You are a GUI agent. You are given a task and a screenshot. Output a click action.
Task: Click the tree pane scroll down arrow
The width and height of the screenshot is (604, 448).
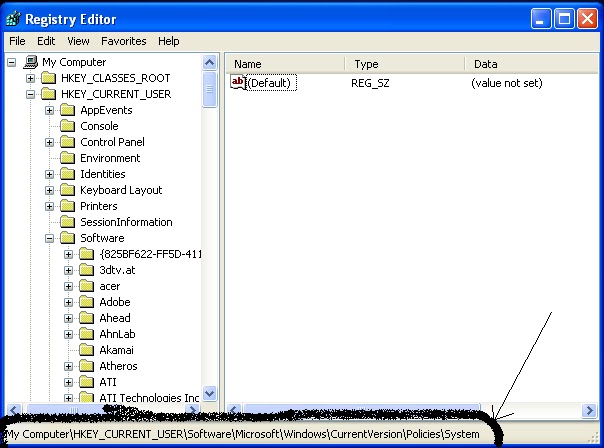210,393
